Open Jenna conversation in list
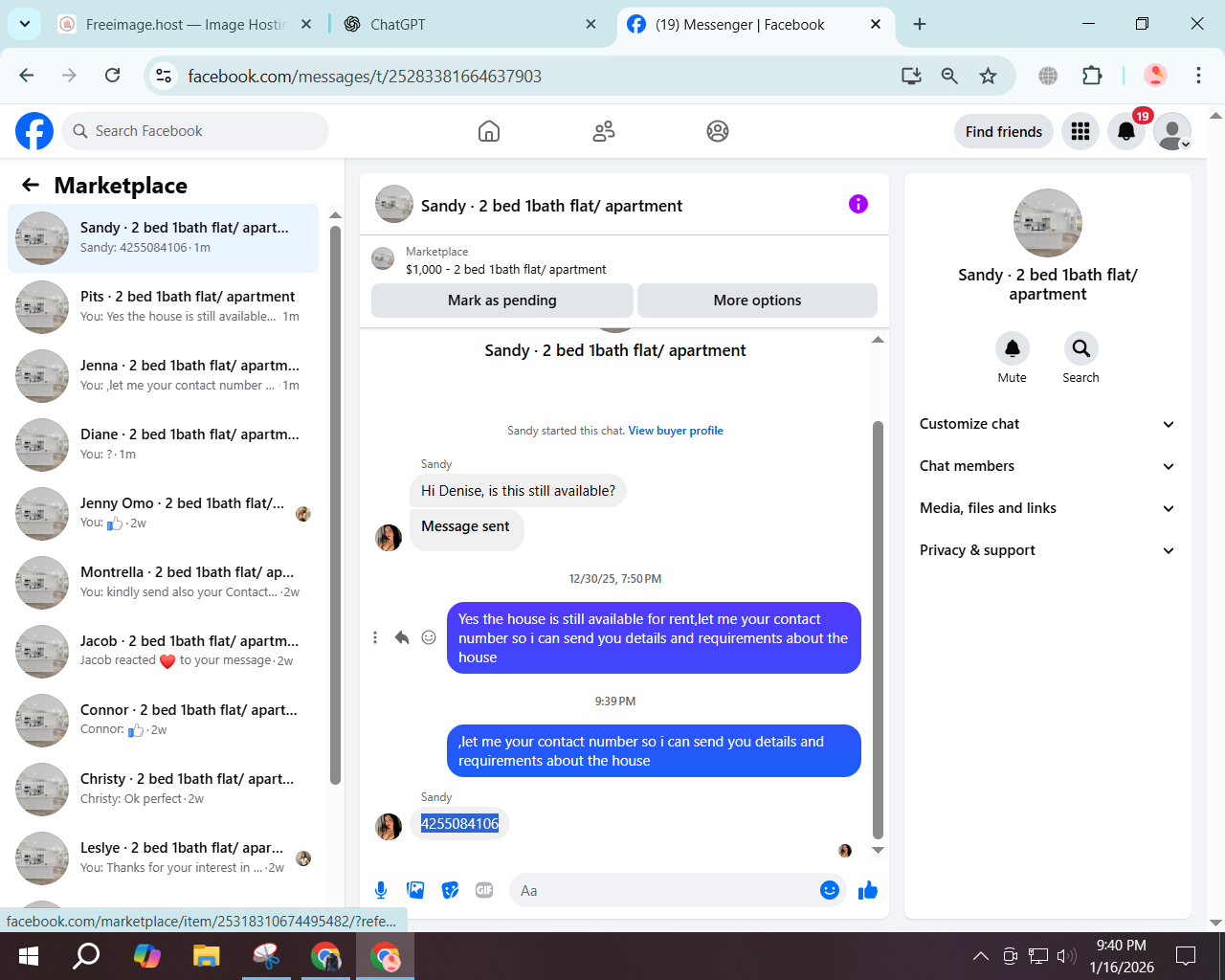The height and width of the screenshot is (980, 1225). coord(163,376)
